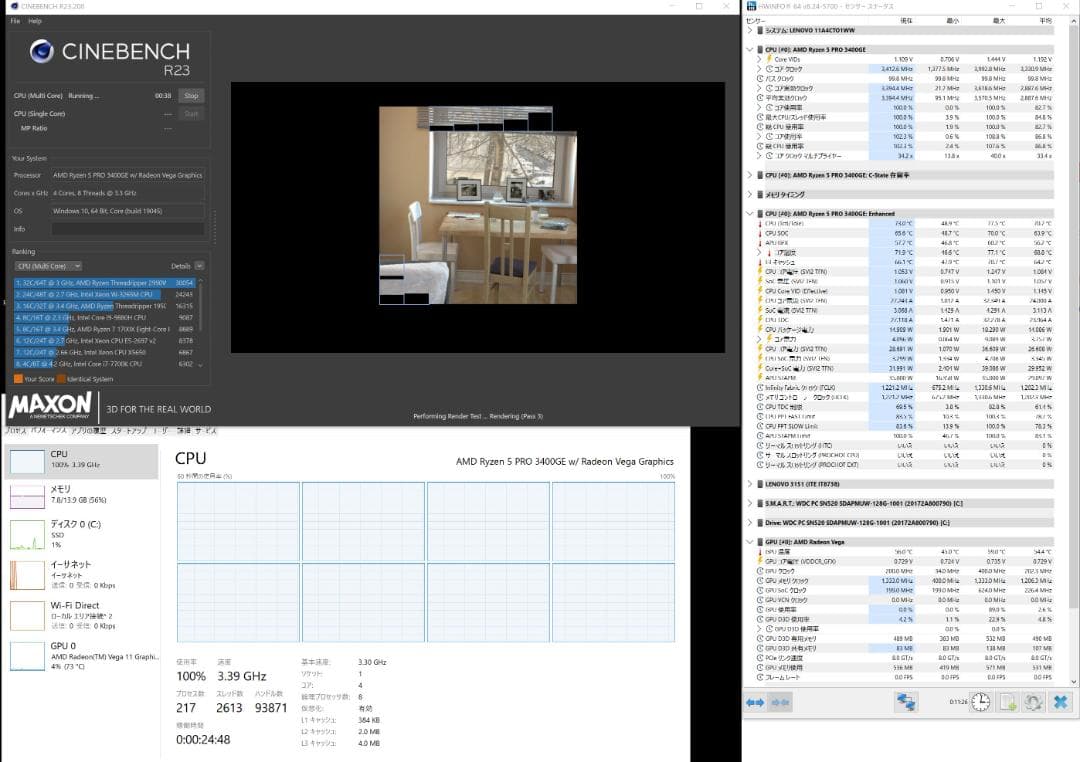Open the CPU (Multi Core) ranking dropdown
This screenshot has height=762, width=1080.
click(x=48, y=266)
